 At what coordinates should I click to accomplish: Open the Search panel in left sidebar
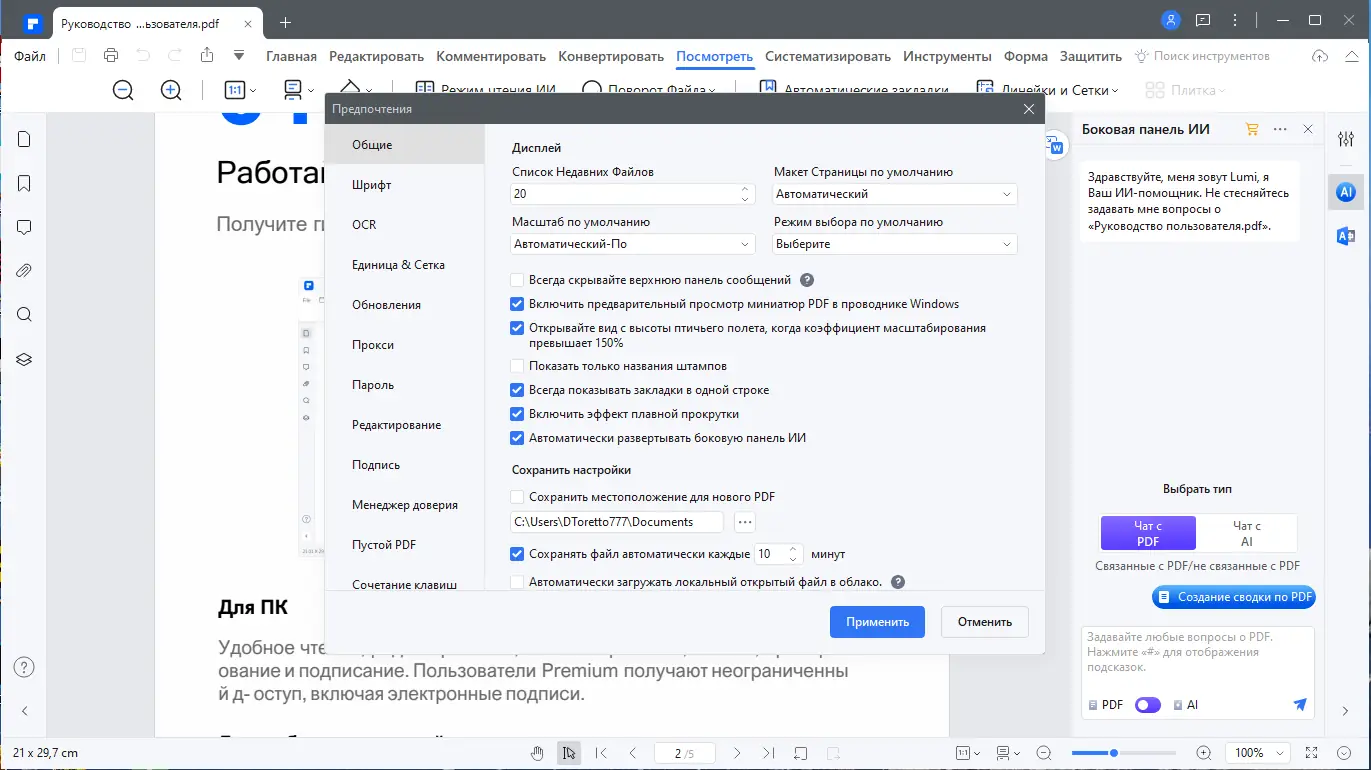[x=24, y=314]
